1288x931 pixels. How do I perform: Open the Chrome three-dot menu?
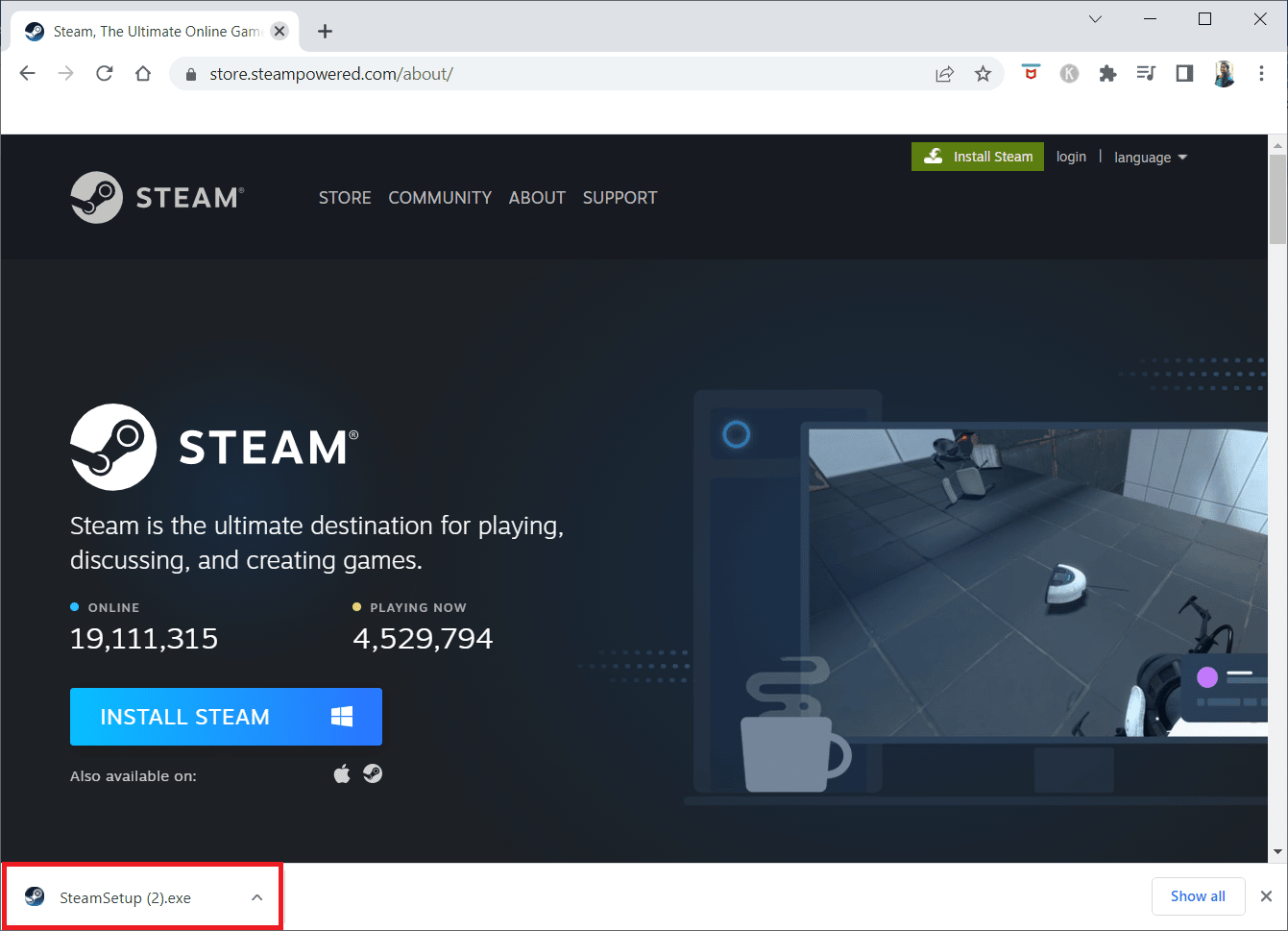click(x=1261, y=73)
